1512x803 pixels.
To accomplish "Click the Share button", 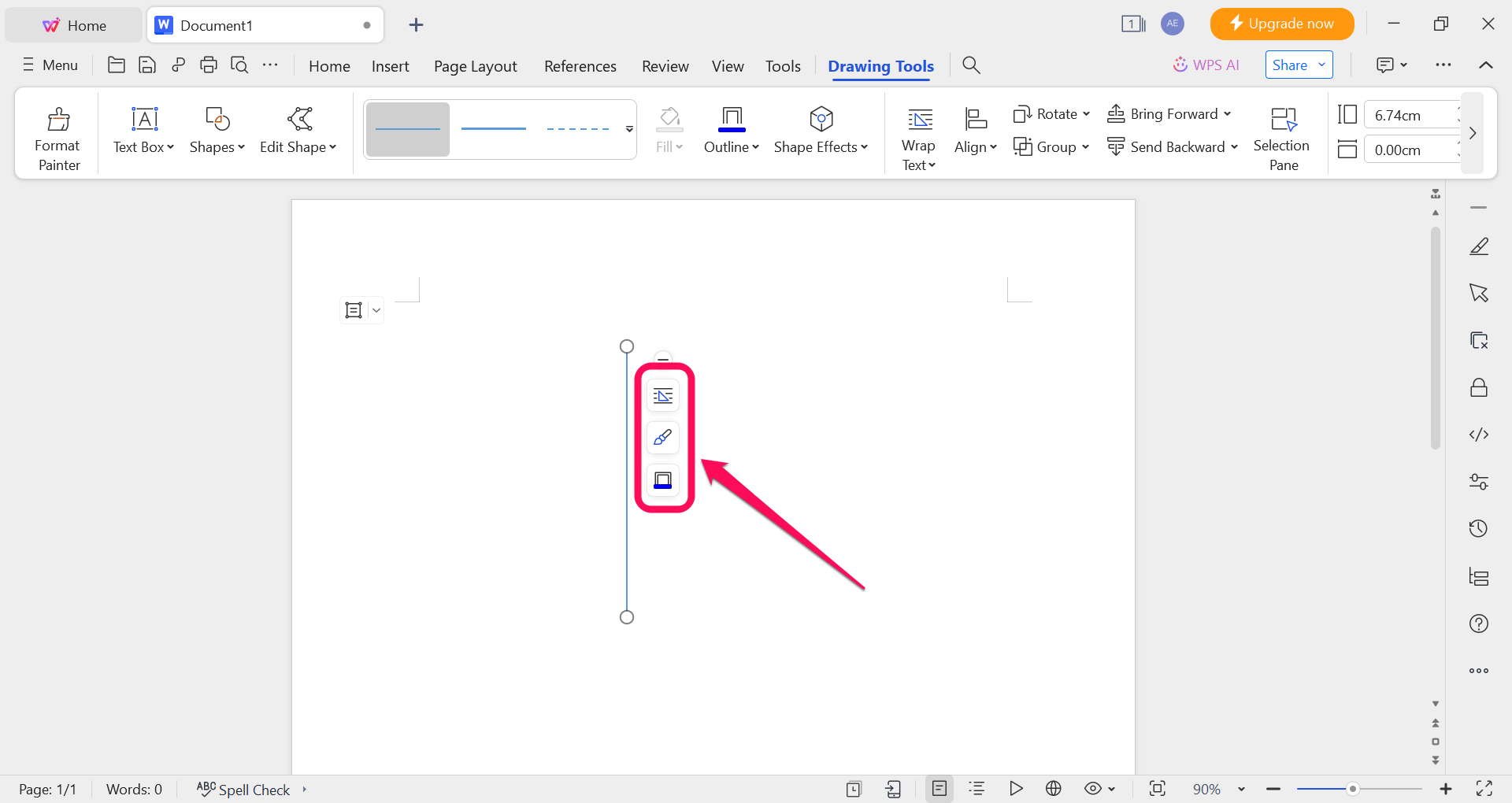I will point(1290,65).
